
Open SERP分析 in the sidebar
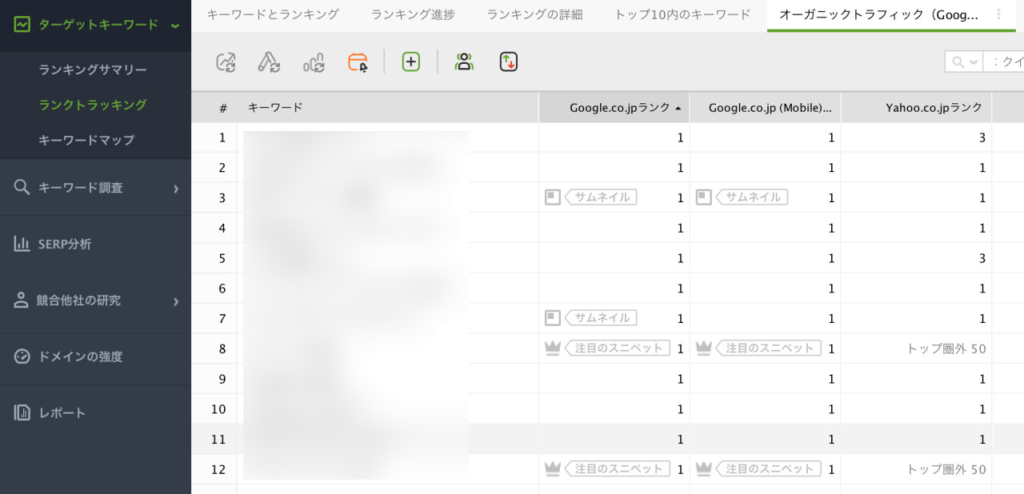(95, 244)
